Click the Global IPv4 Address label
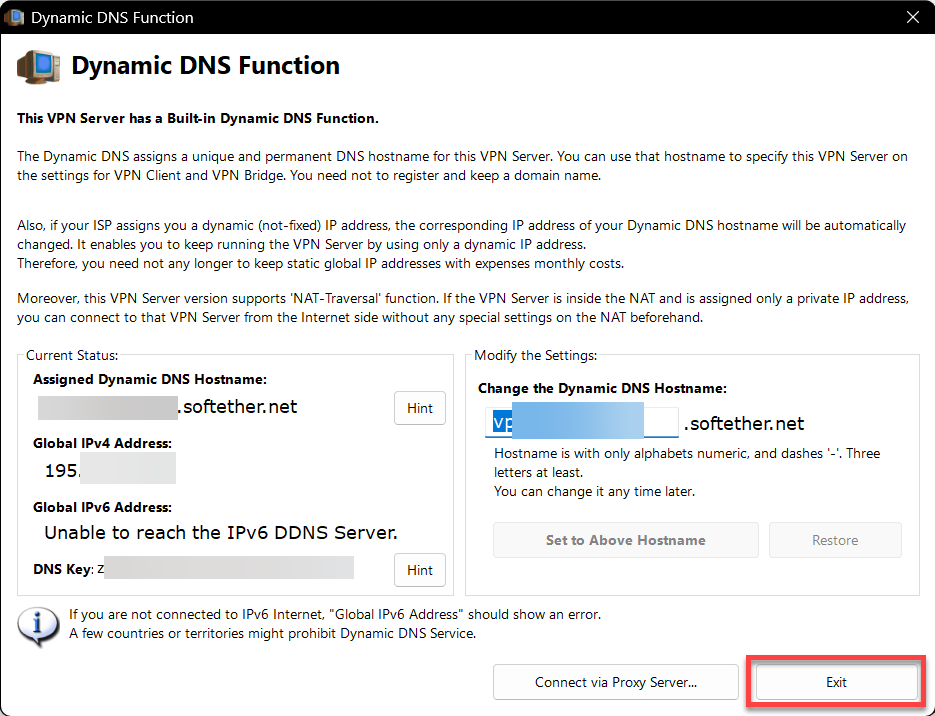The height and width of the screenshot is (716, 935). pos(102,443)
